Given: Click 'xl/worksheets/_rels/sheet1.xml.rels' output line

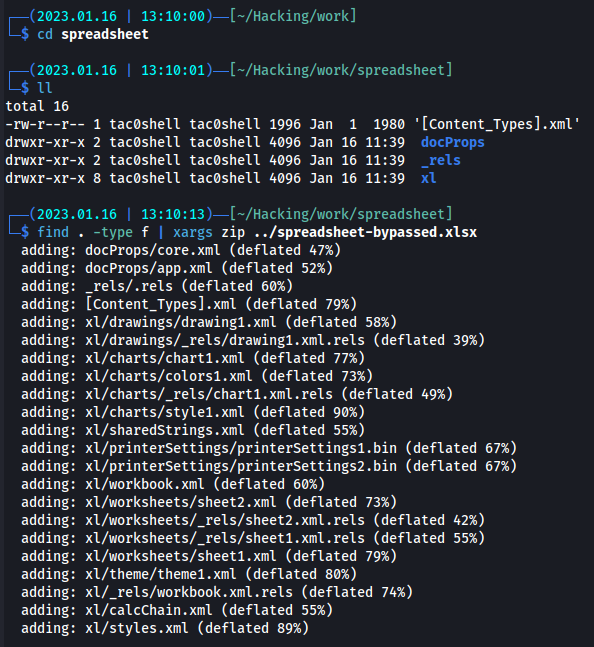Looking at the screenshot, I should tap(253, 538).
